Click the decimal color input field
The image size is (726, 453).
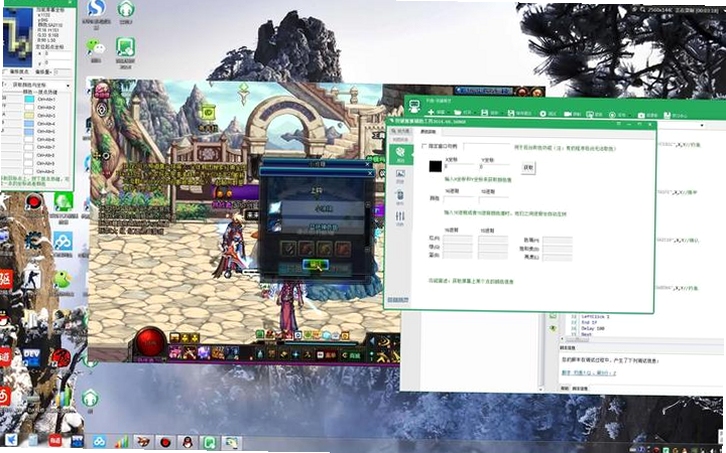(494, 200)
